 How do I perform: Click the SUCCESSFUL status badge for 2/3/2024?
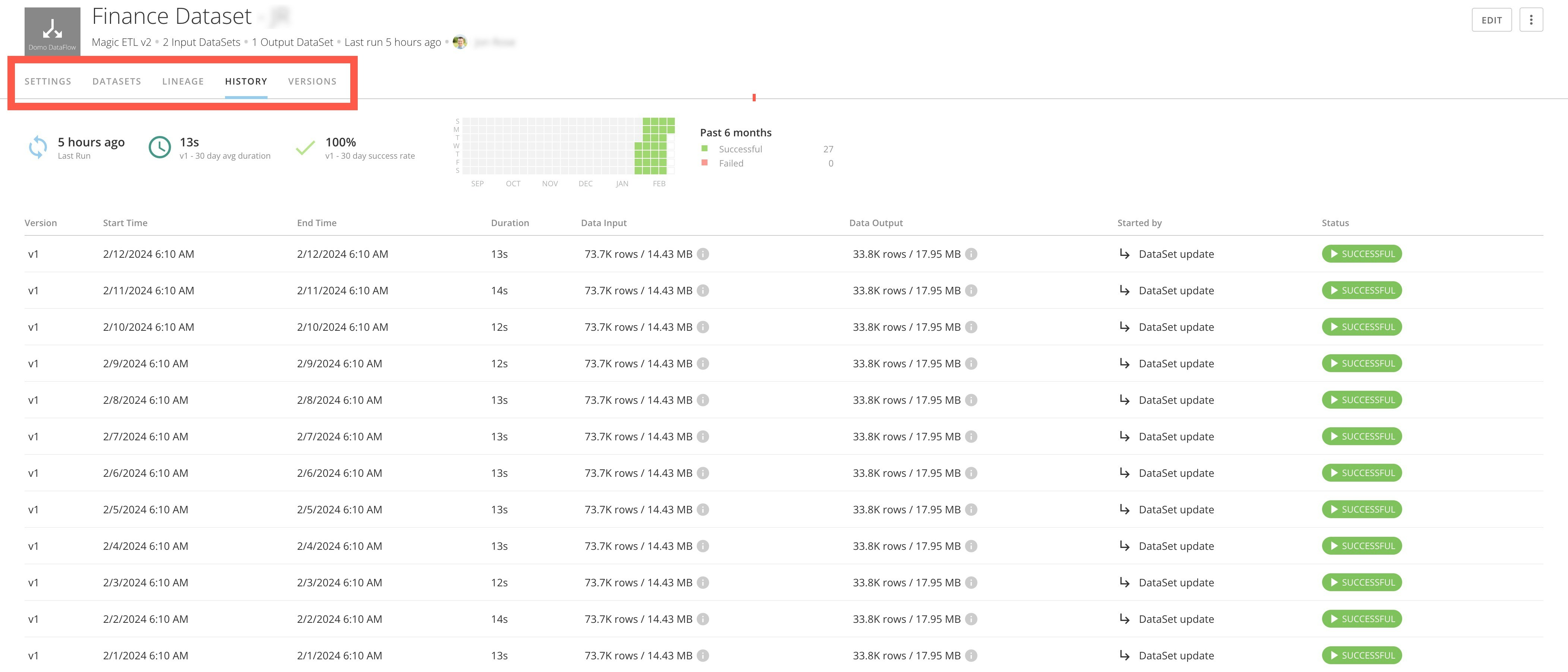[x=1362, y=583]
